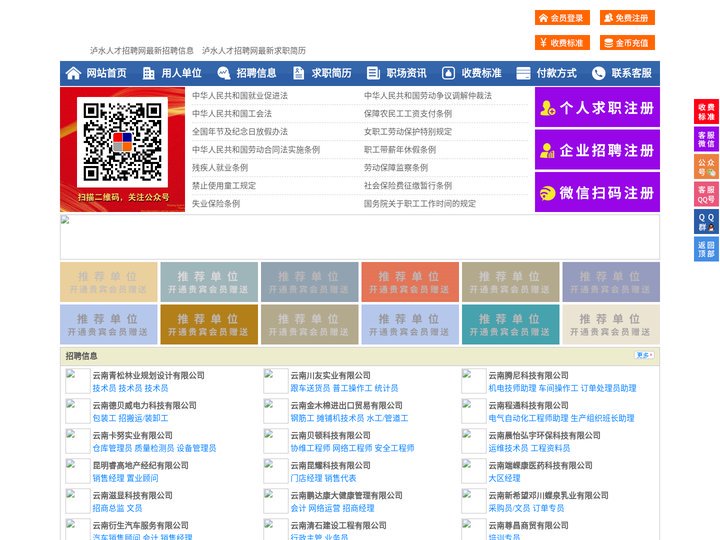This screenshot has width=720, height=540.
Task: Click the 公众号 floating sidebar button
Action: point(706,167)
